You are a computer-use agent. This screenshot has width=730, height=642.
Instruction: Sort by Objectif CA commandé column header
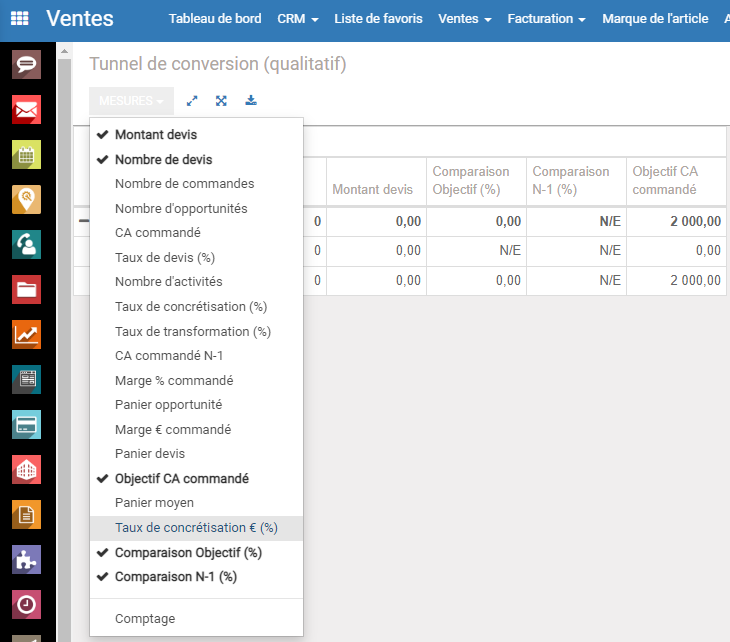tap(676, 182)
